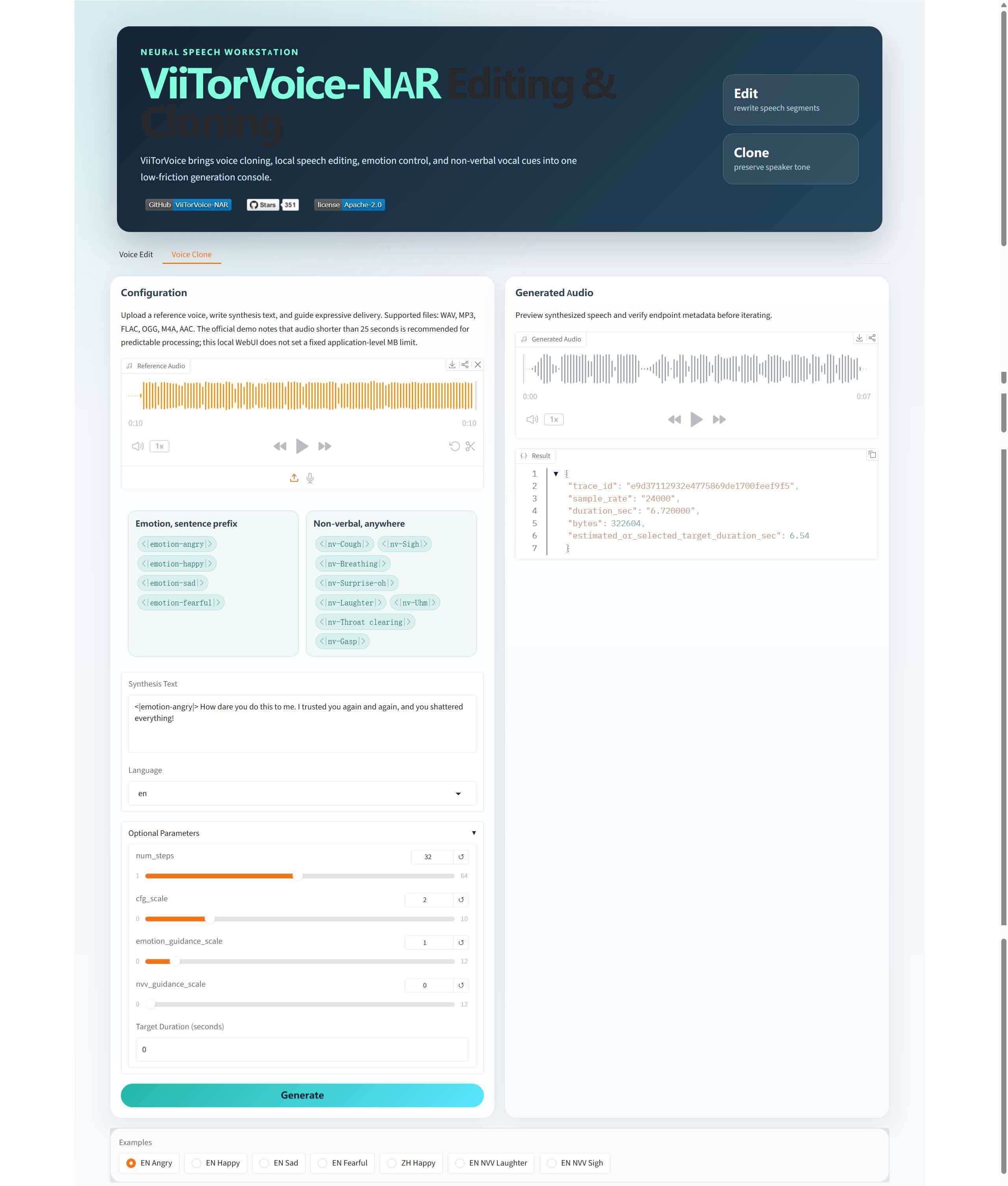Switch to the Voice Clone tab
This screenshot has width=1008, height=1186.
coord(191,254)
